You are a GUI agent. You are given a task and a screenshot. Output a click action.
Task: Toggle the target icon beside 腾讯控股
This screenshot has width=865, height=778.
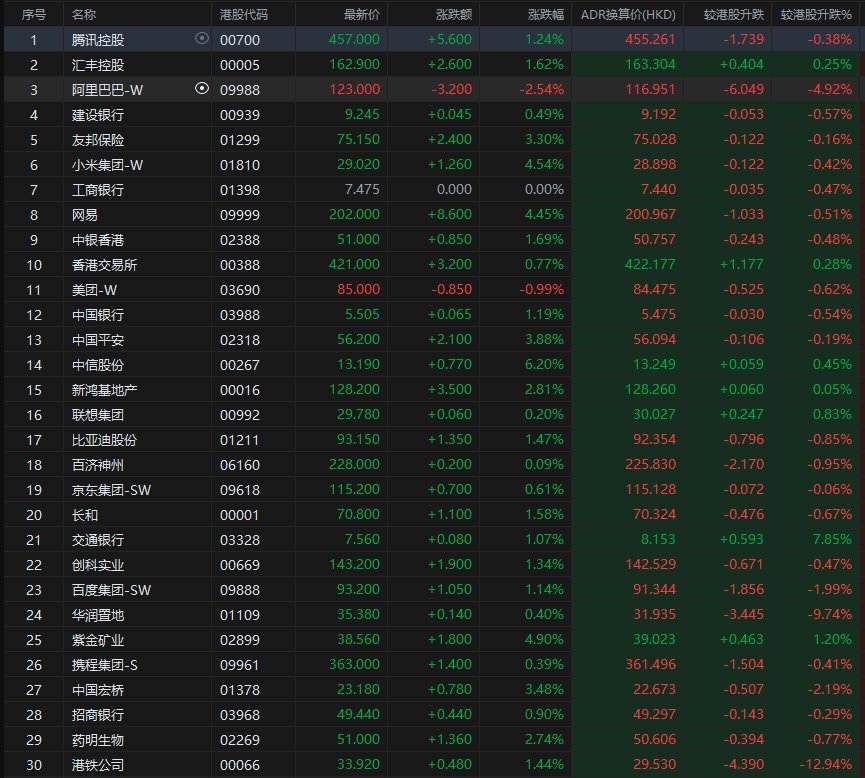pos(202,39)
